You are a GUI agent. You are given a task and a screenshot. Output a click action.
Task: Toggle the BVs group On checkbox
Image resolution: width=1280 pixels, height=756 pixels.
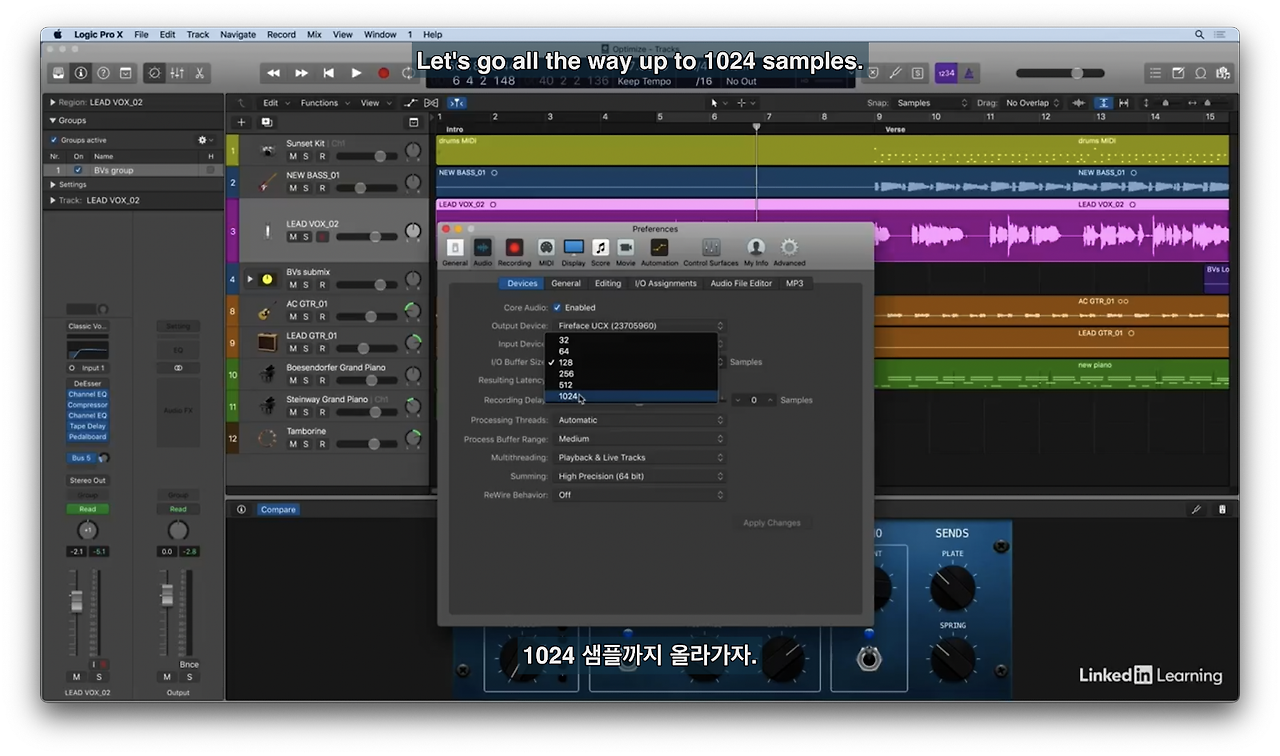pos(78,170)
